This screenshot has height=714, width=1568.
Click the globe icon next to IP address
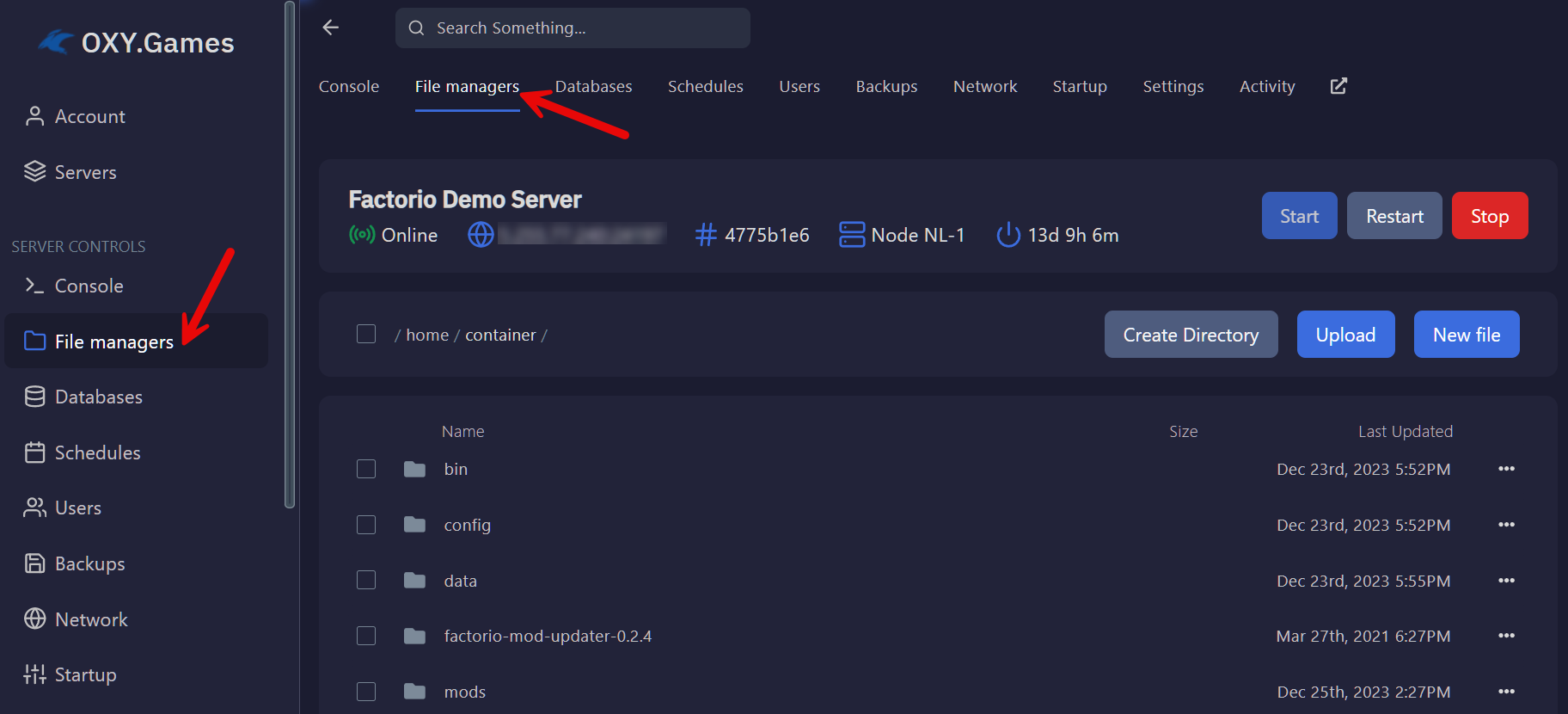(x=481, y=234)
